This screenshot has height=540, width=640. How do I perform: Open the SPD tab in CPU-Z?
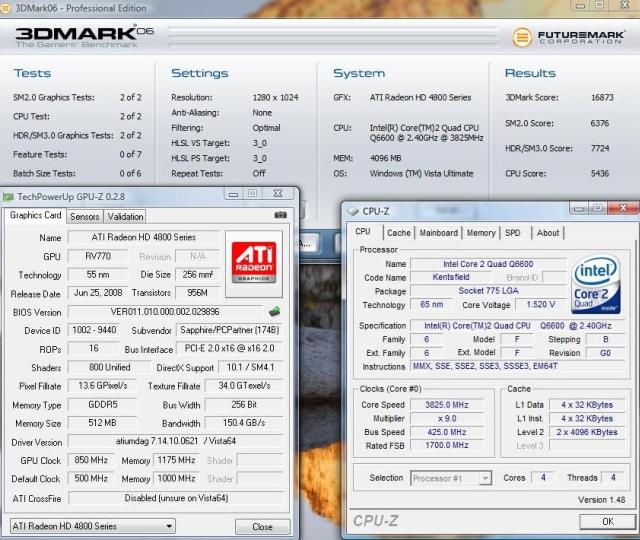pyautogui.click(x=513, y=233)
